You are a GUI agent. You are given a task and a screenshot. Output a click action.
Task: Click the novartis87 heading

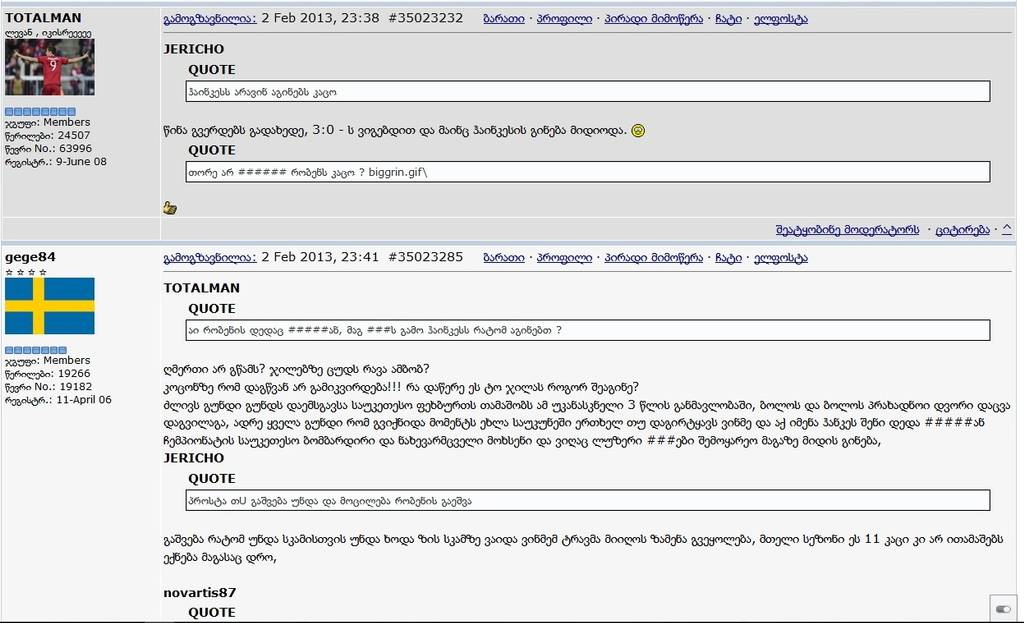tap(199, 592)
